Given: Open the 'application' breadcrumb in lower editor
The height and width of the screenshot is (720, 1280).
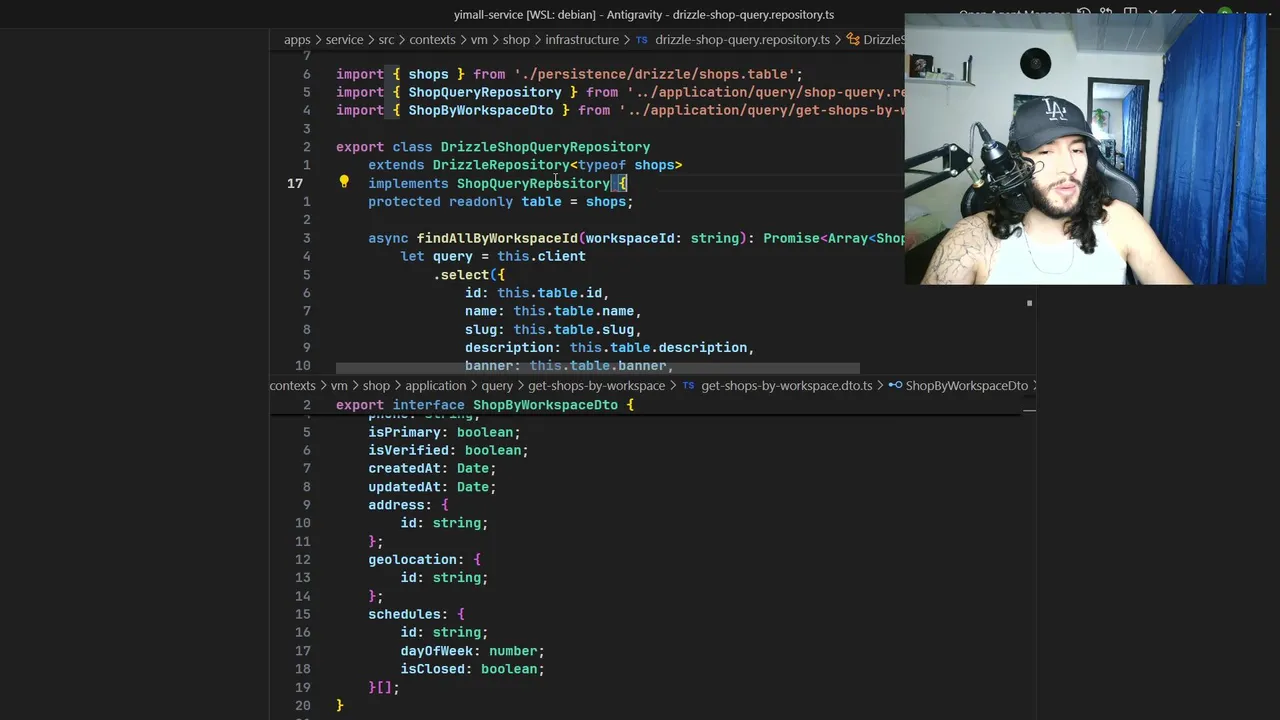Looking at the screenshot, I should [436, 386].
